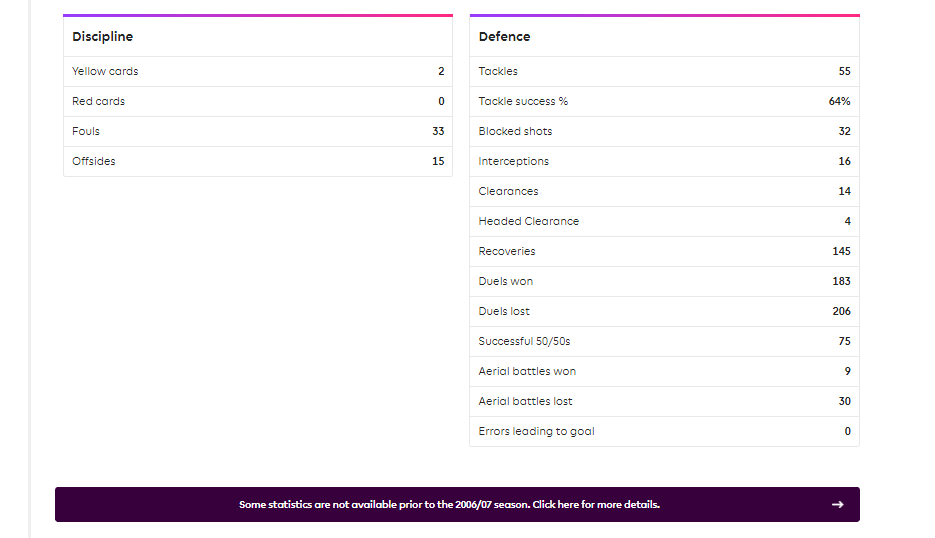Select the Defence section heading
This screenshot has width=935, height=538.
(504, 36)
